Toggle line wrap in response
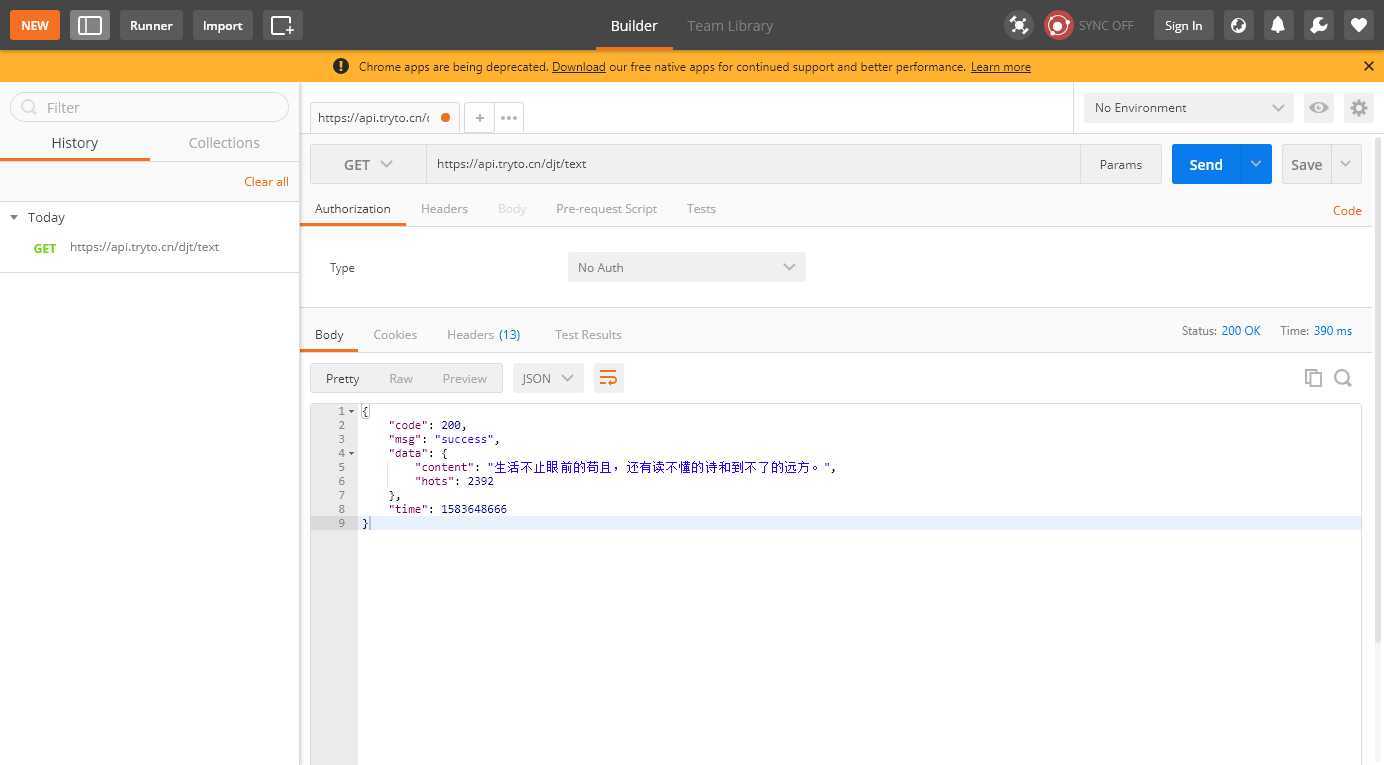 coord(608,378)
